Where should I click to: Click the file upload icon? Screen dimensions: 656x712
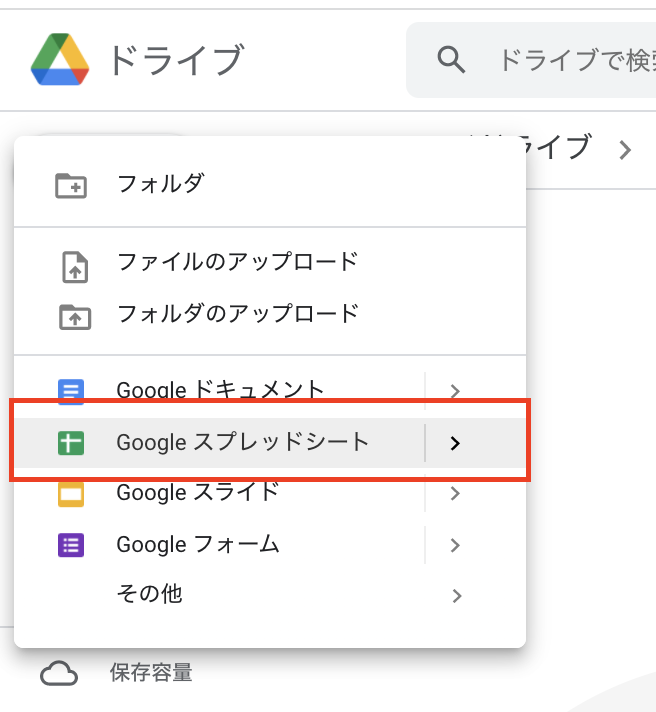click(x=75, y=267)
